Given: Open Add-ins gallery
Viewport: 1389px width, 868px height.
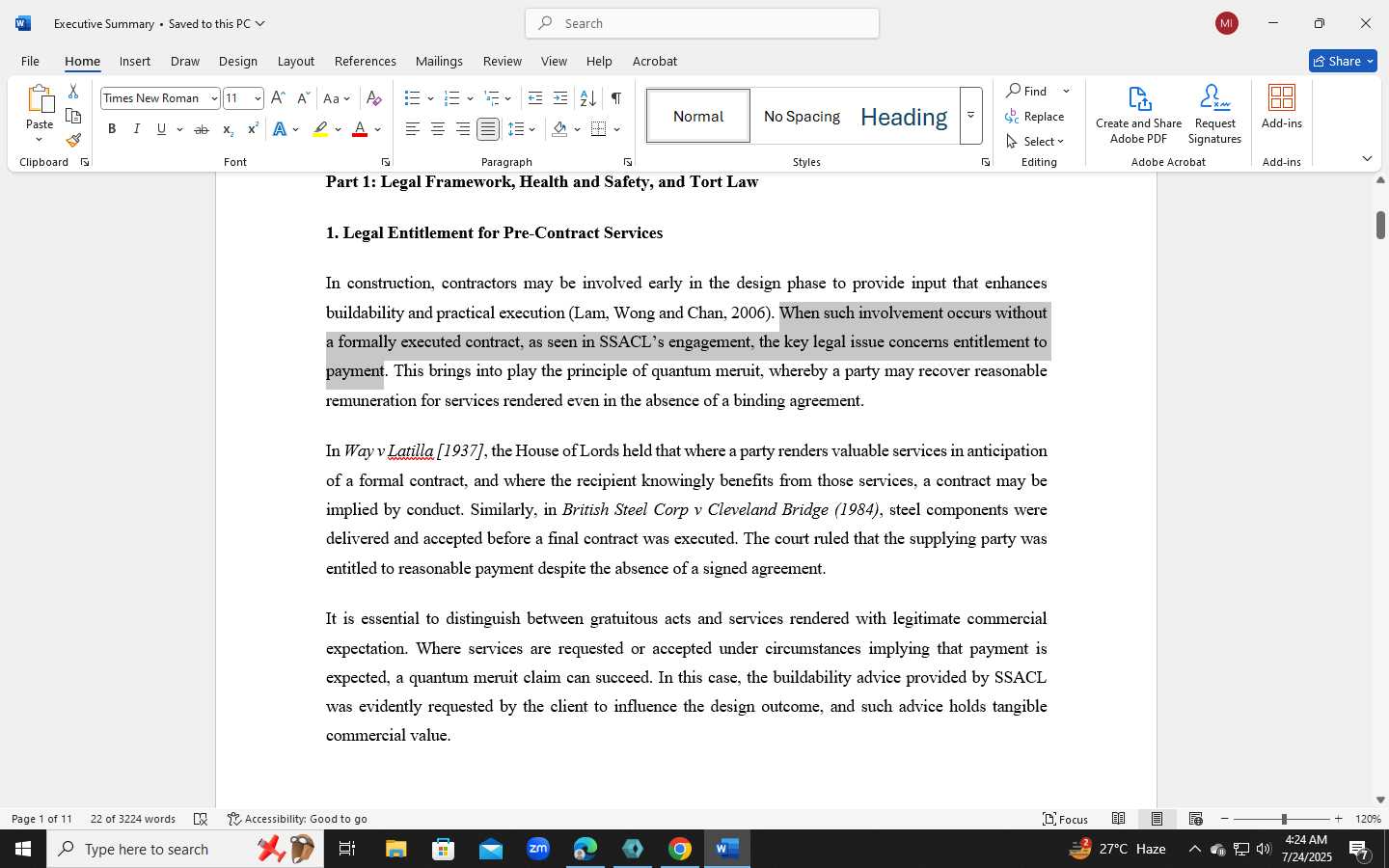Looking at the screenshot, I should 1282,107.
